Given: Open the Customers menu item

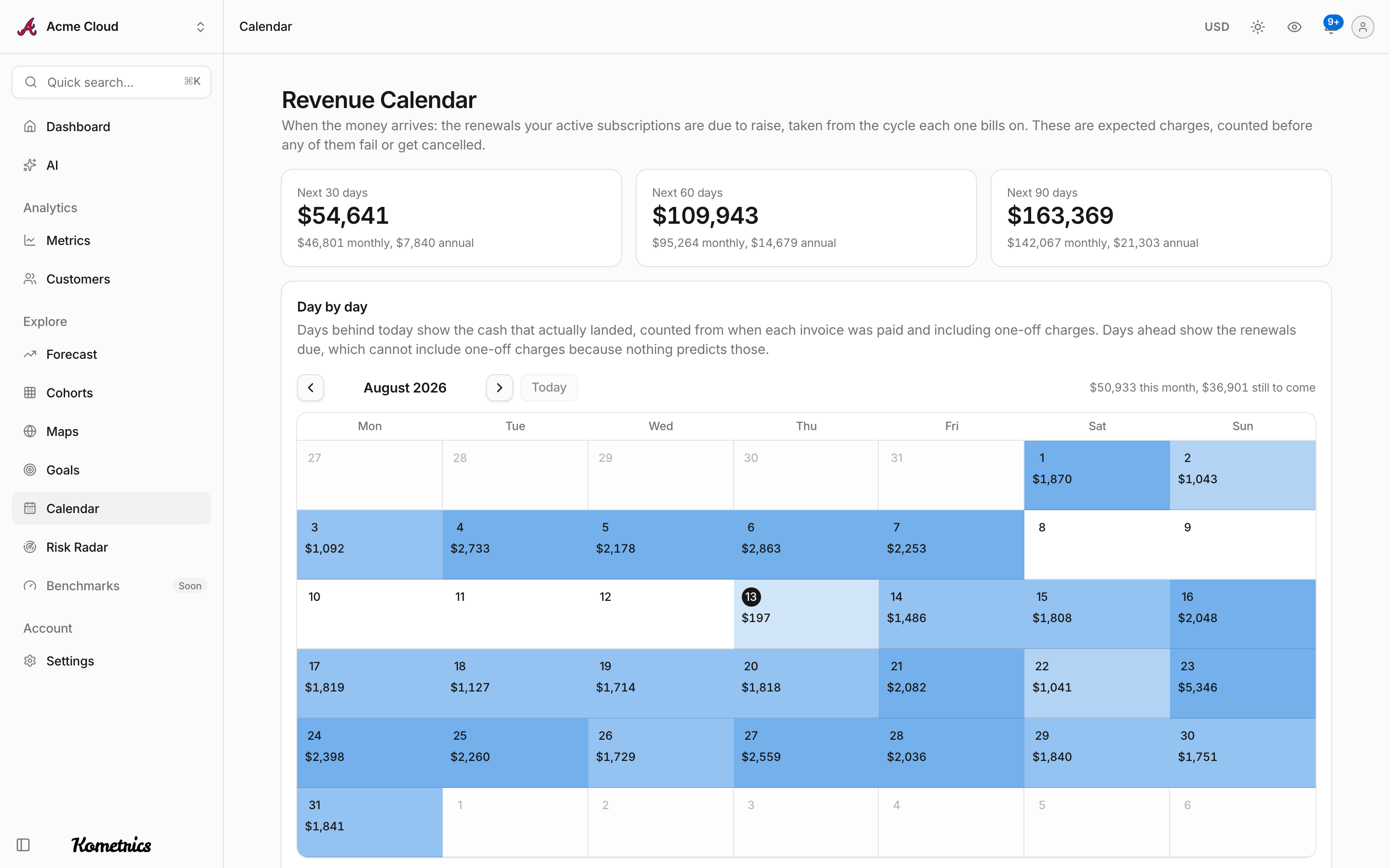Looking at the screenshot, I should point(111,279).
